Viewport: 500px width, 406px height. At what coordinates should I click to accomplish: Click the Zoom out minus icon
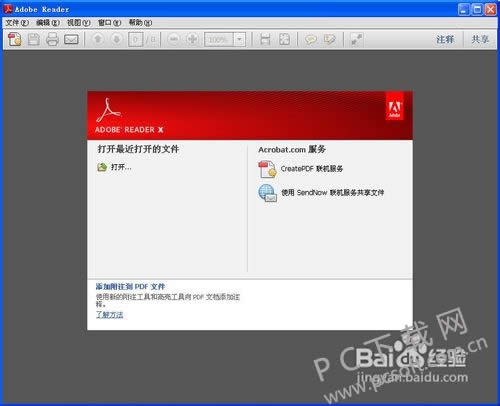coord(173,39)
